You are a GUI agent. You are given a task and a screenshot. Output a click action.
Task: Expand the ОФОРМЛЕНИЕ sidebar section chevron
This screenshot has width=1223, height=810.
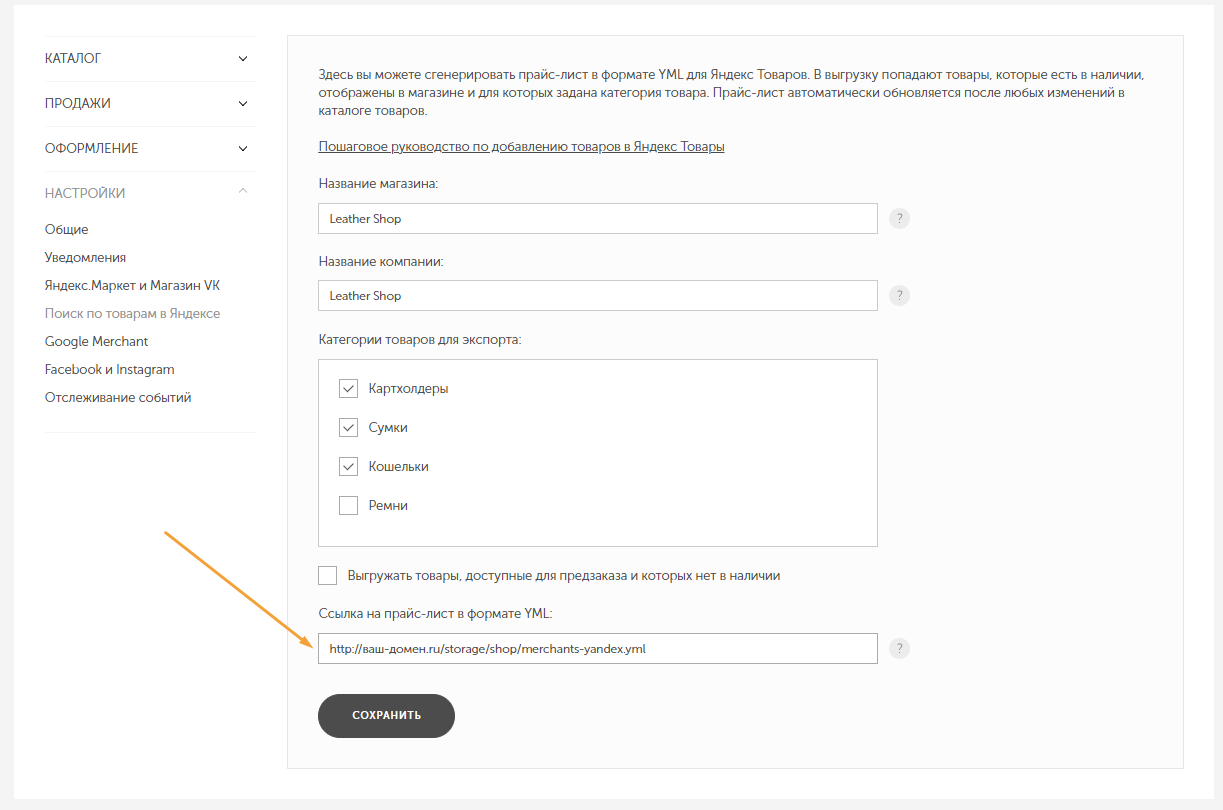point(243,149)
